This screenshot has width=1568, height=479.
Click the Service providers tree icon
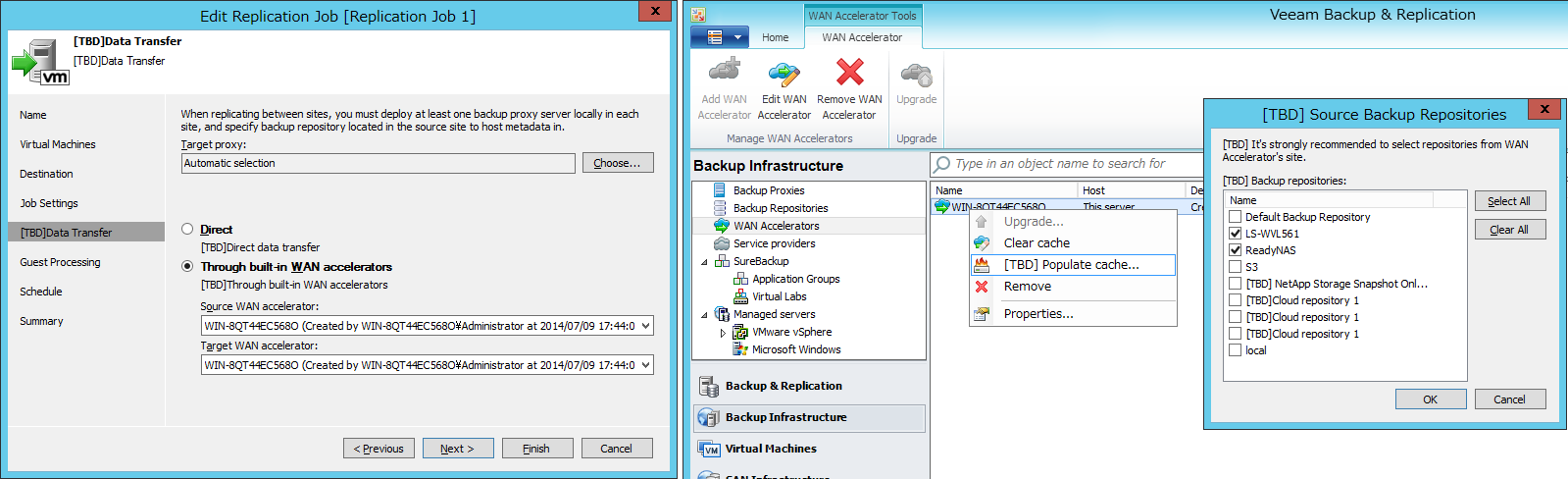722,243
